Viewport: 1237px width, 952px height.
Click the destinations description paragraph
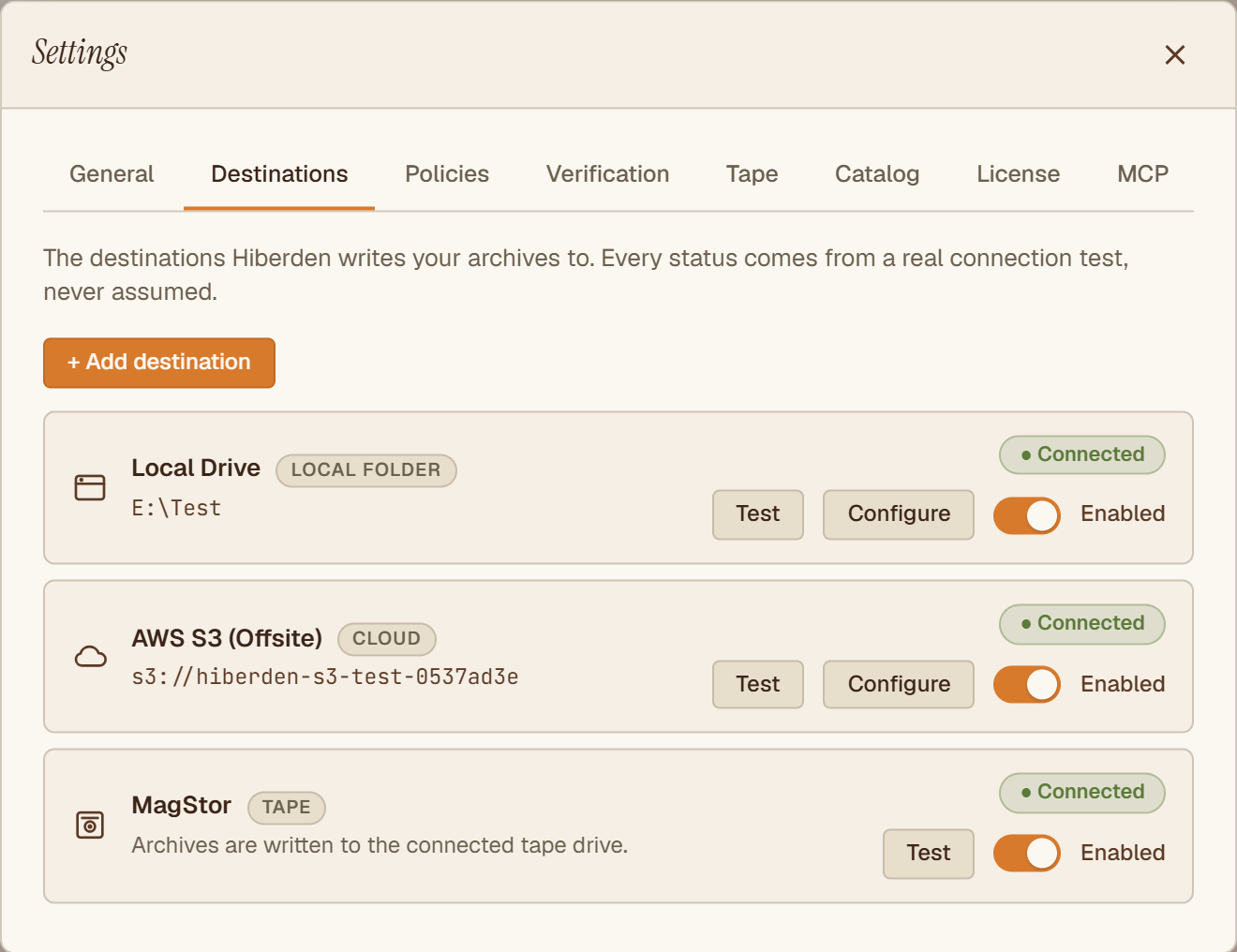point(587,275)
